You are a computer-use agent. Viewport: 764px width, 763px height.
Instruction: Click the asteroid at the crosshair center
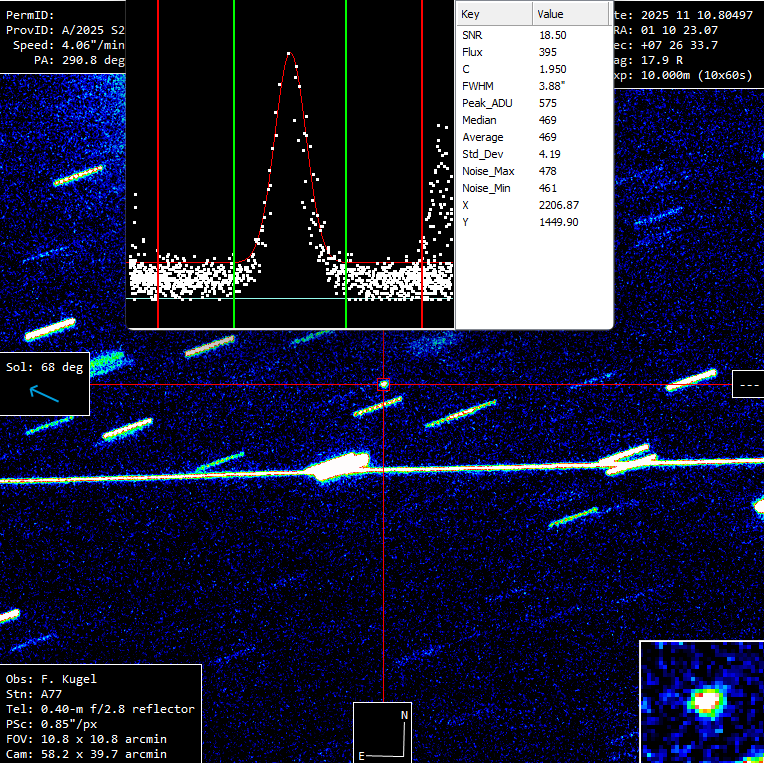[x=384, y=384]
